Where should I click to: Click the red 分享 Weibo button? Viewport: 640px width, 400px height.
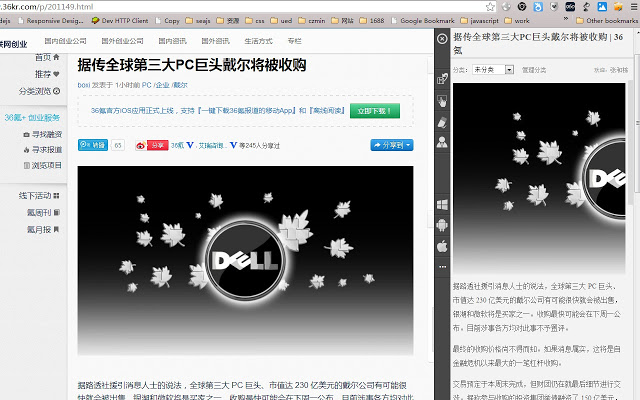click(x=157, y=145)
